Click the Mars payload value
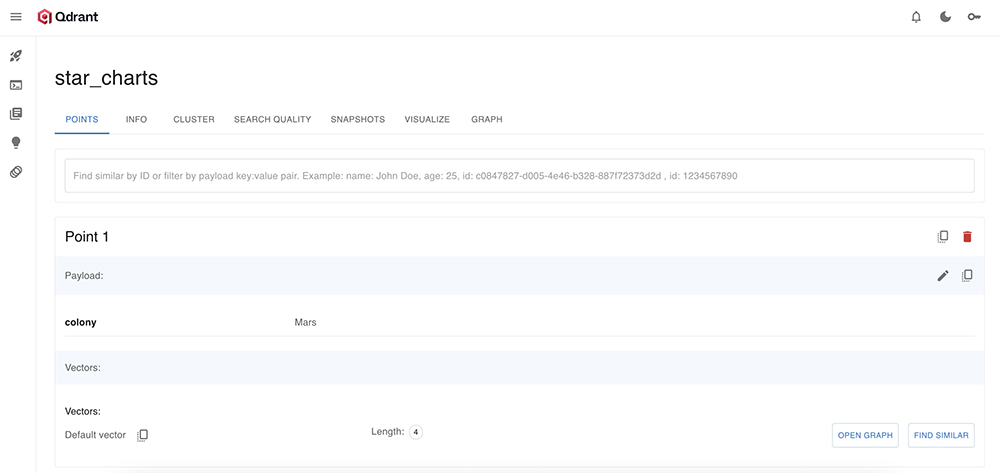The height and width of the screenshot is (473, 1000). 305,322
